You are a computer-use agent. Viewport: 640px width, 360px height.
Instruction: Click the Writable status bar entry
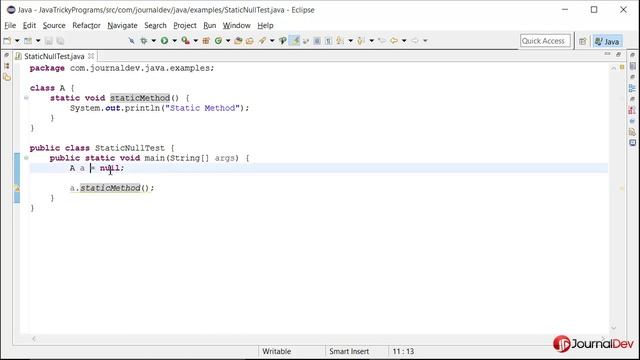pyautogui.click(x=276, y=351)
